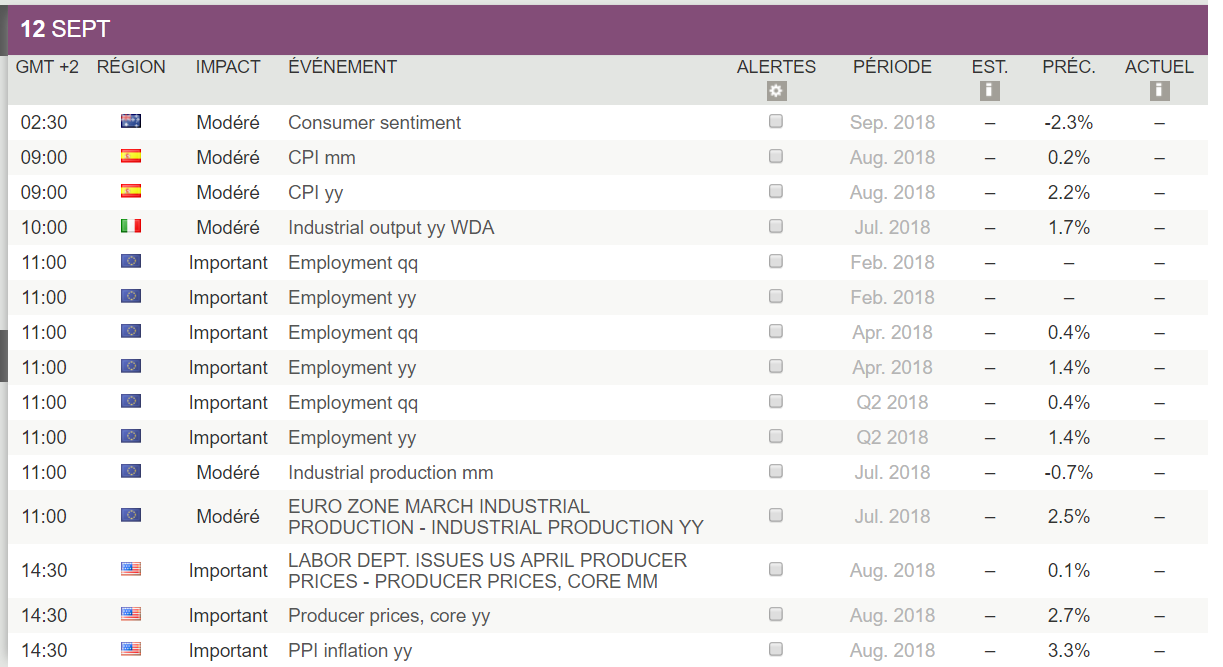Click the IMPACT column header
1223x667 pixels.
228,67
